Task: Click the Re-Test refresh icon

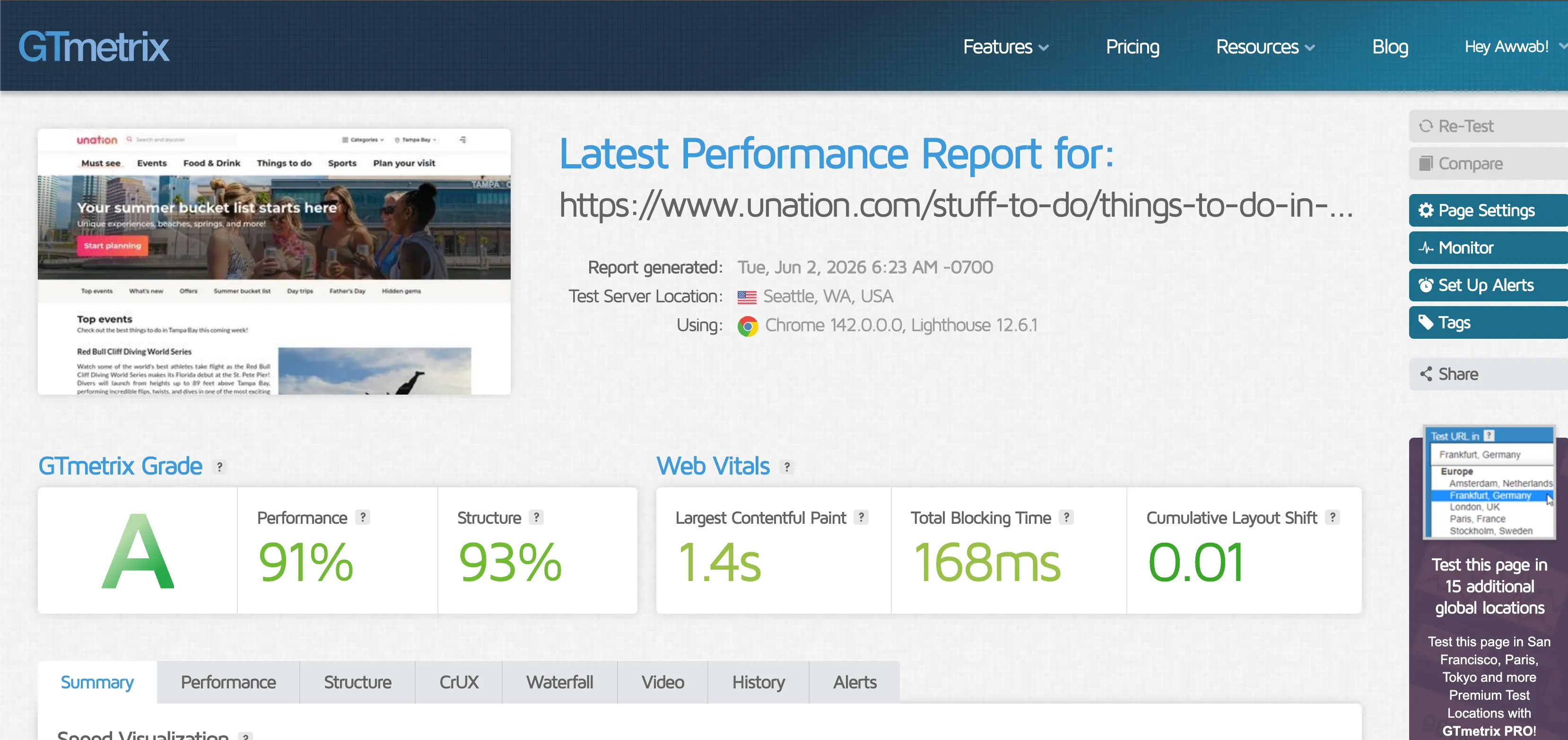Action: coord(1426,126)
